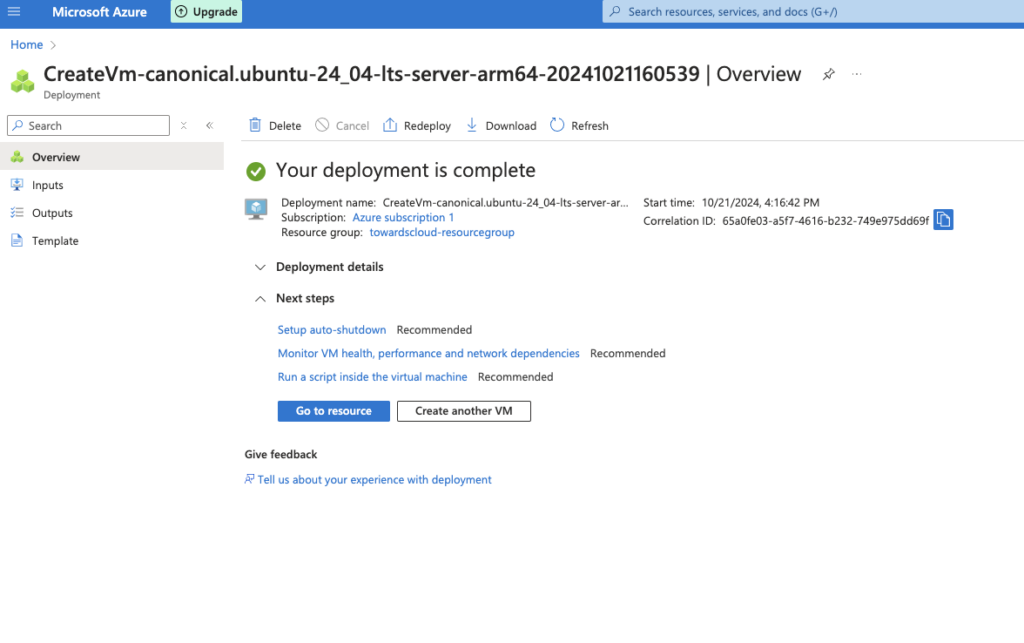Click the truncated Deployment name value

pos(505,203)
